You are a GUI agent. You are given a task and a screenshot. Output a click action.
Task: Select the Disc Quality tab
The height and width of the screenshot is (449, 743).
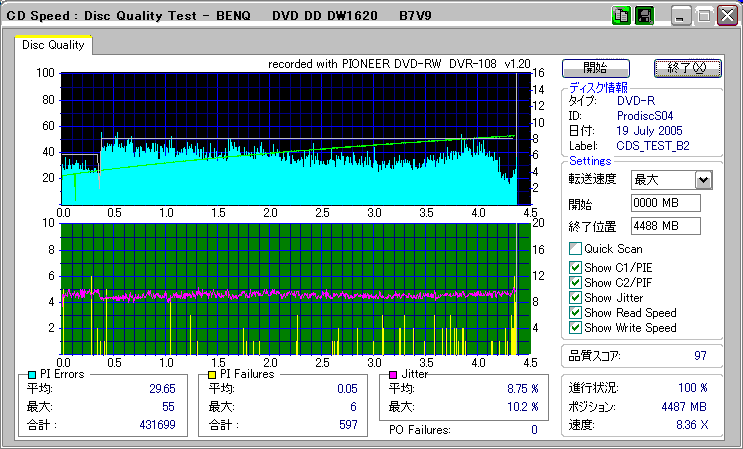53,45
